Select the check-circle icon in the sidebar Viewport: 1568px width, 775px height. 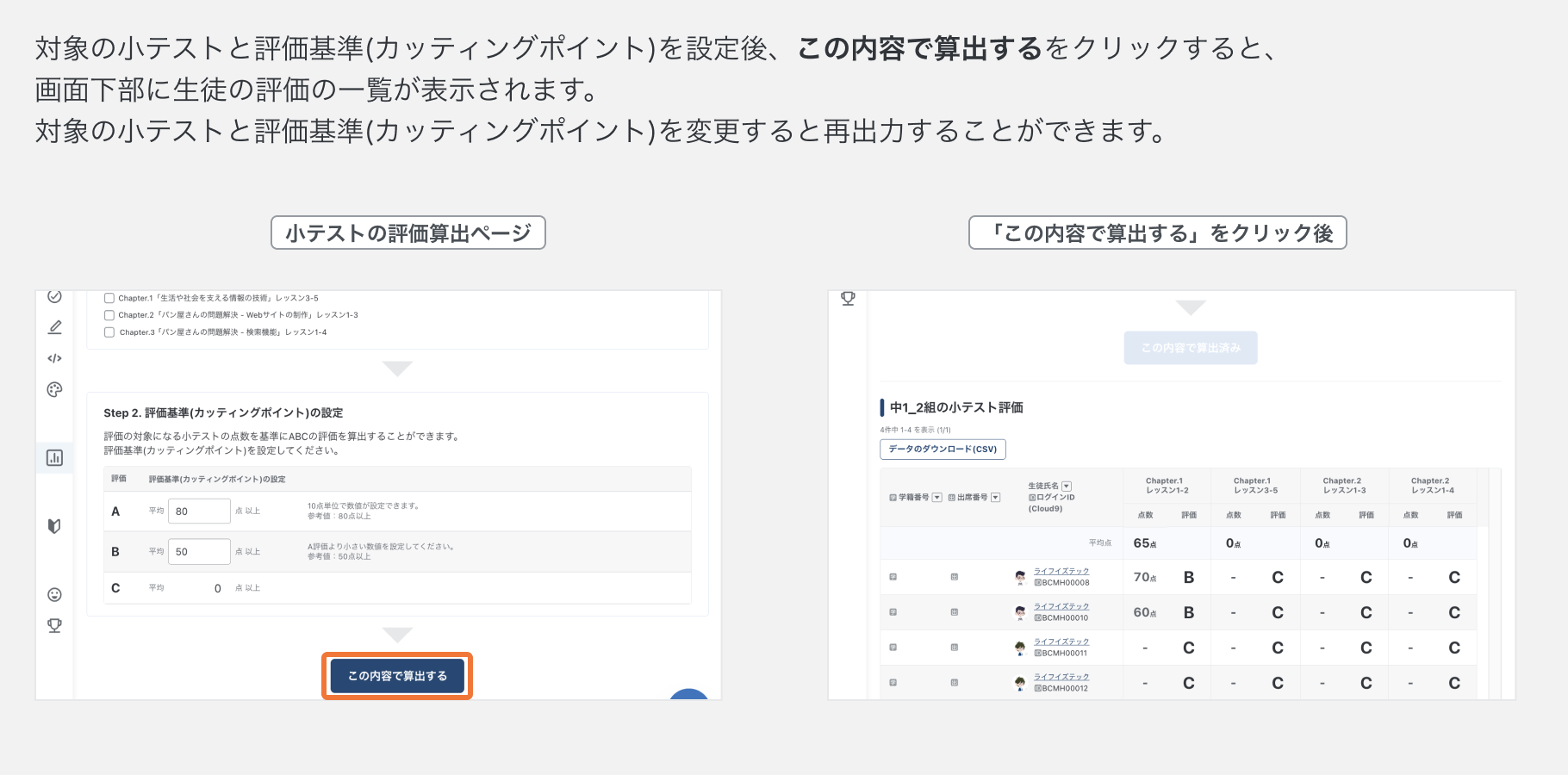[55, 297]
